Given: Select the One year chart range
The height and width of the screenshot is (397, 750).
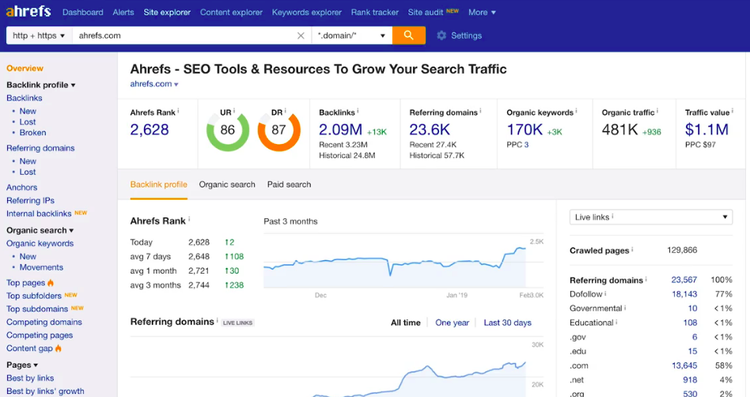Looking at the screenshot, I should tap(452, 323).
